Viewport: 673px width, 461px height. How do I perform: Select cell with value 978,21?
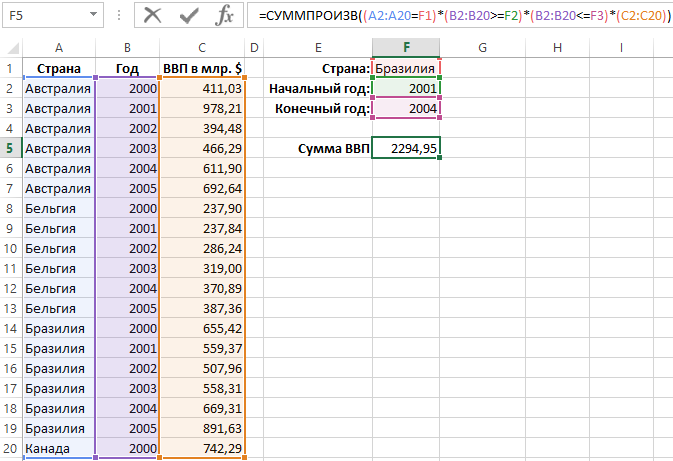pyautogui.click(x=202, y=109)
